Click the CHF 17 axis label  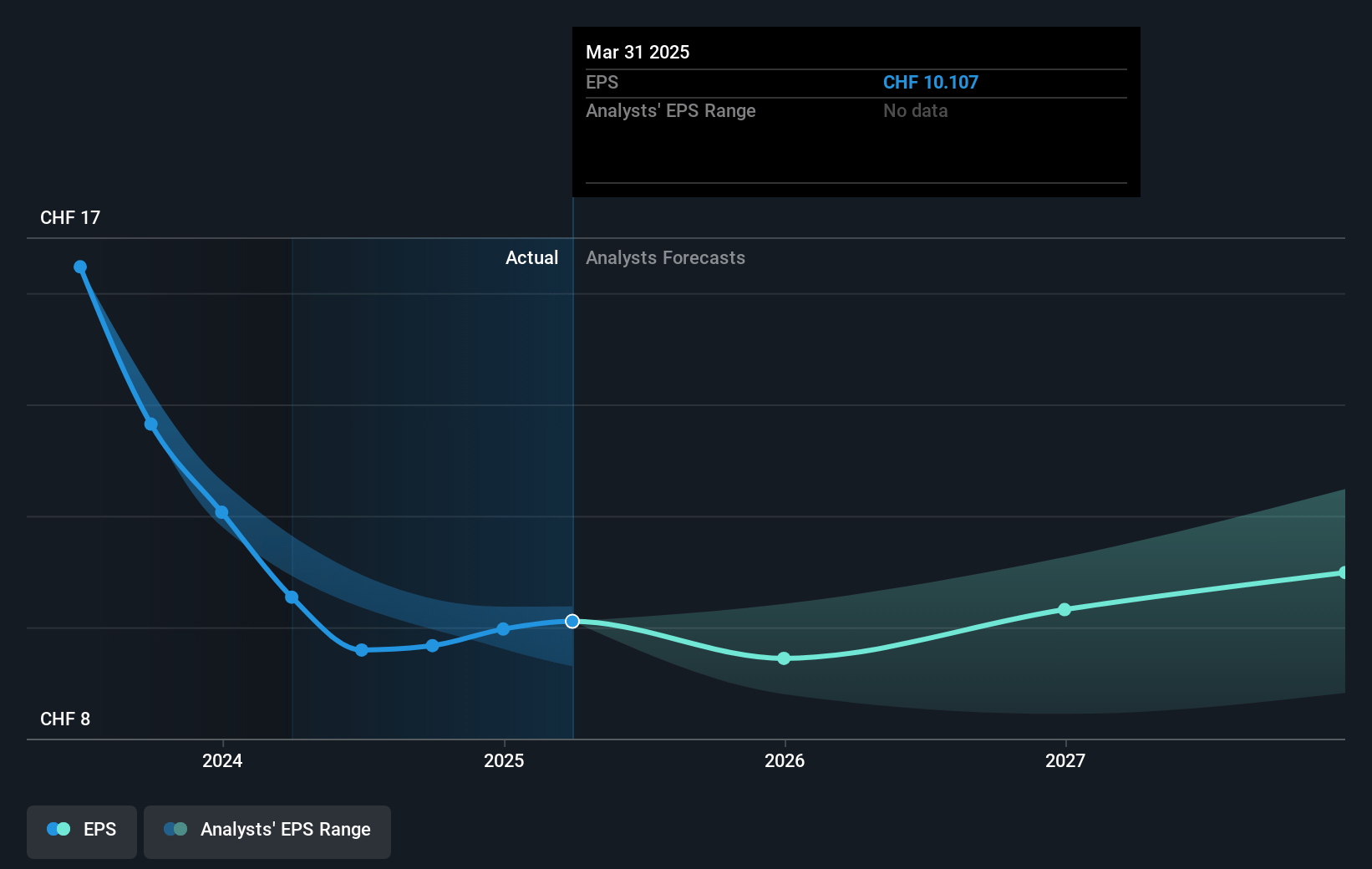click(x=70, y=217)
